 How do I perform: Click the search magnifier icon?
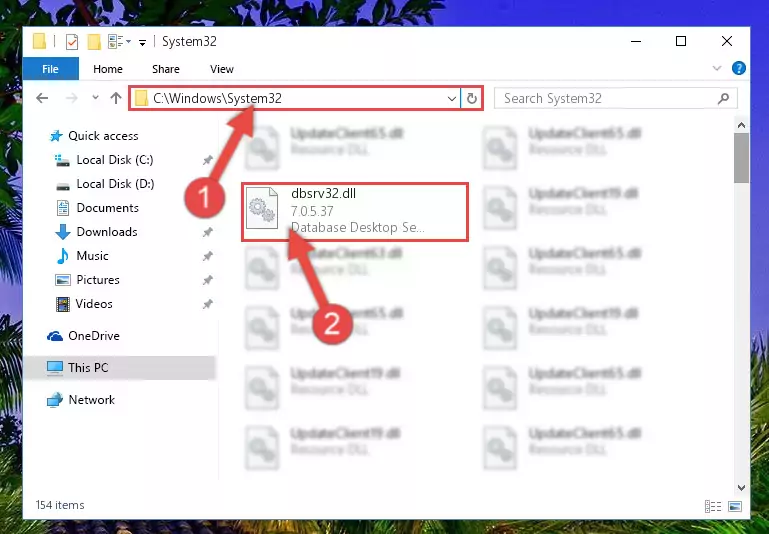723,99
